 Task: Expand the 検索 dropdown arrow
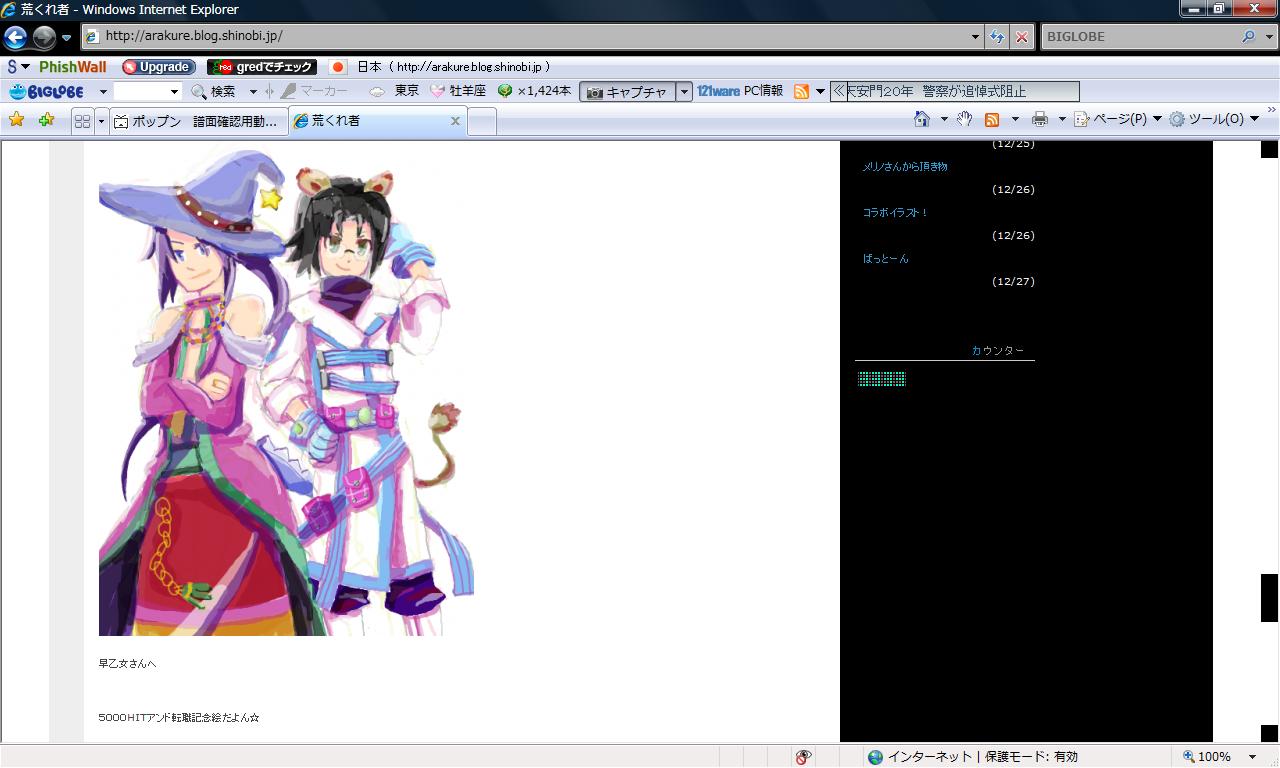pyautogui.click(x=253, y=91)
